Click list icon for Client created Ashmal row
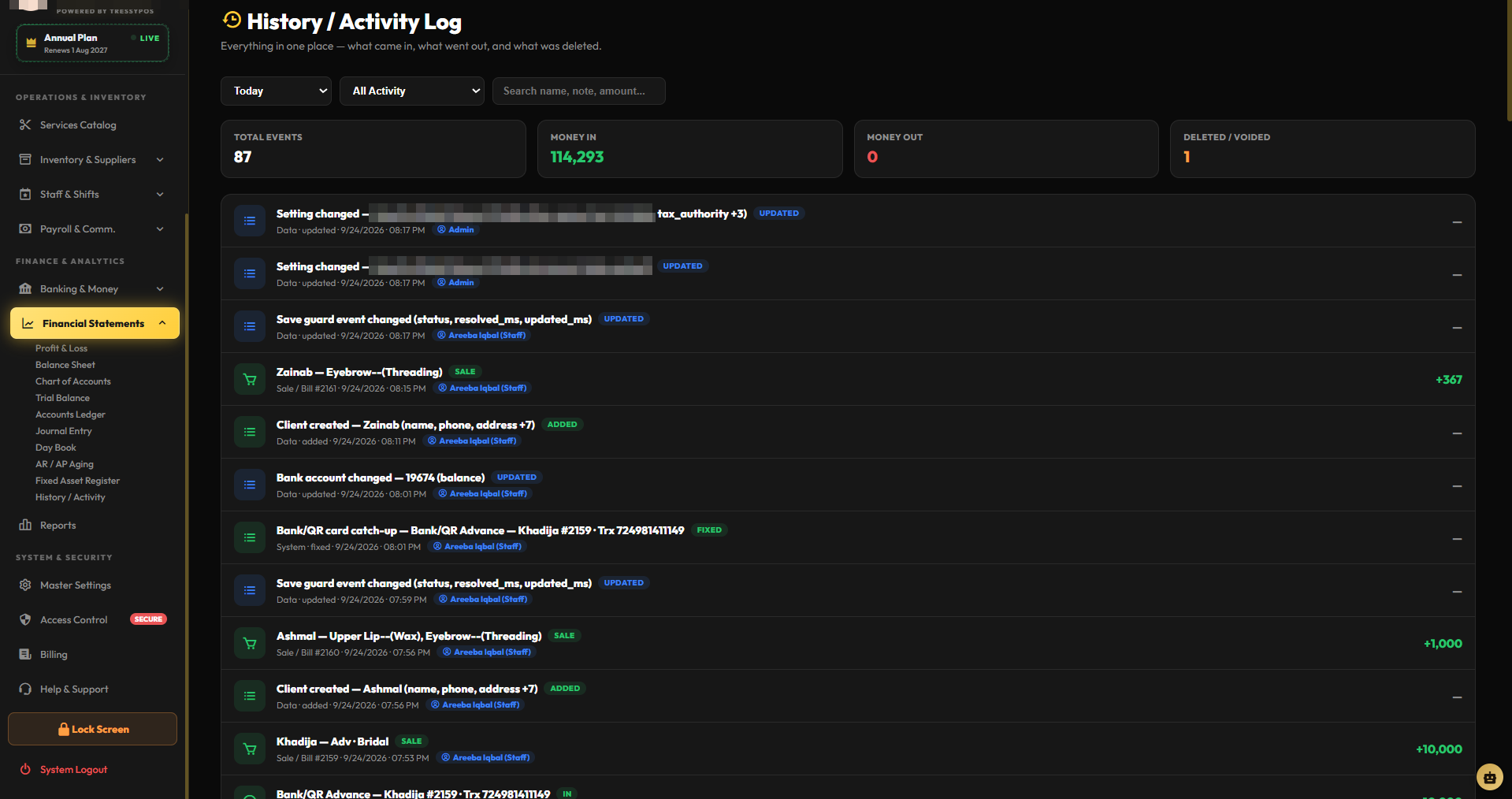Image resolution: width=1512 pixels, height=799 pixels. (250, 697)
